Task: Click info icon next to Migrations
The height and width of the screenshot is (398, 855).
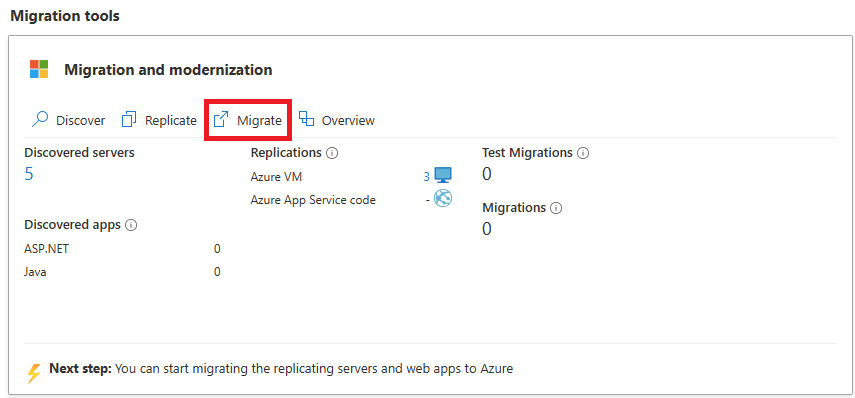Action: [x=556, y=208]
